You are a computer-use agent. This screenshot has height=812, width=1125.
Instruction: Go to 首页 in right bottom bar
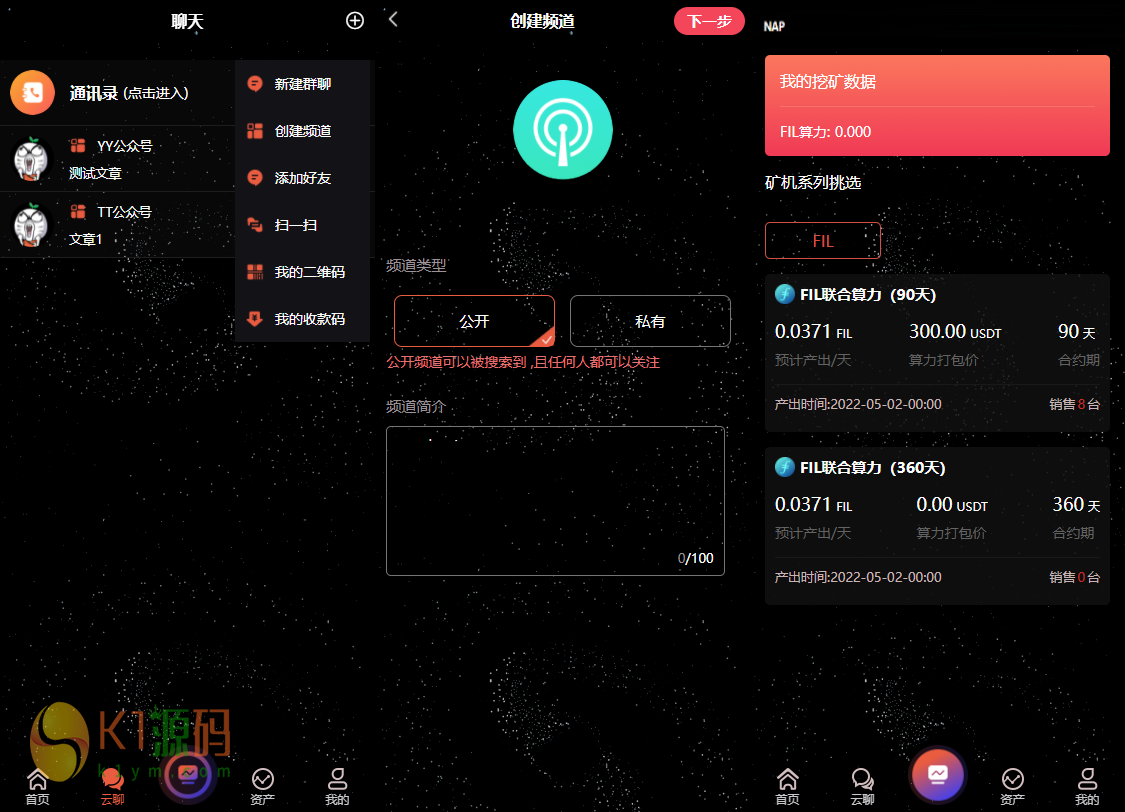pyautogui.click(x=787, y=787)
